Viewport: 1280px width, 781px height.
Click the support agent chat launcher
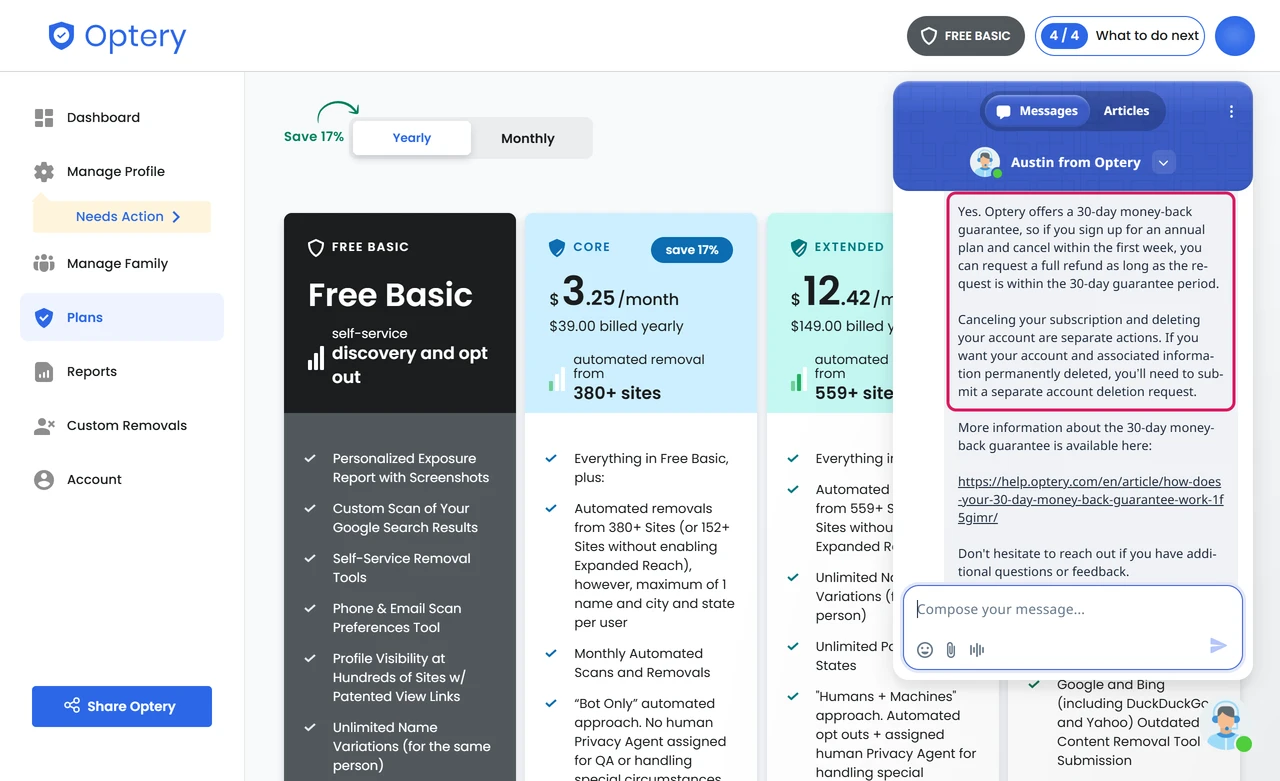click(1227, 725)
